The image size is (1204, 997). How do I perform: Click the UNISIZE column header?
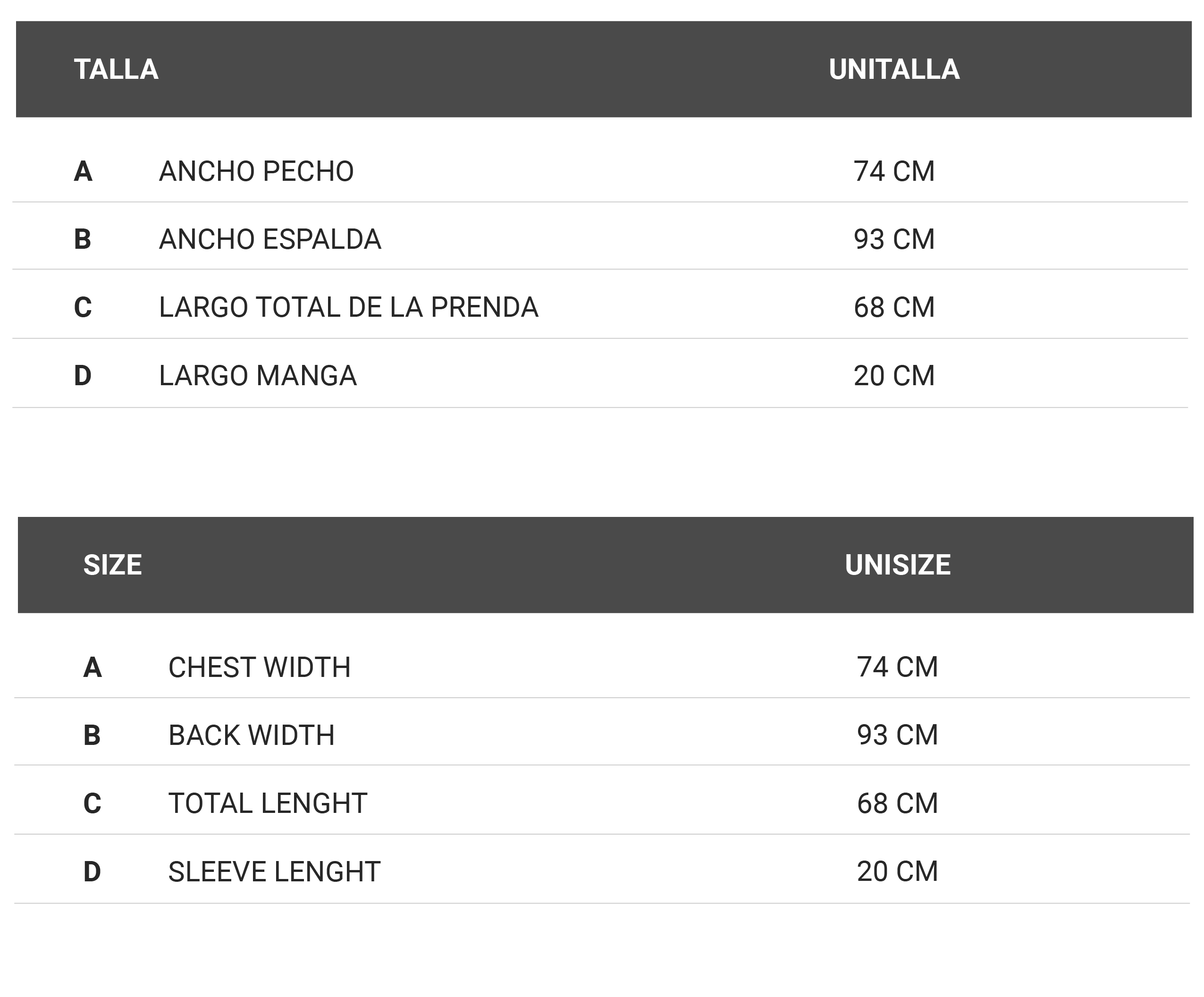coord(897,565)
